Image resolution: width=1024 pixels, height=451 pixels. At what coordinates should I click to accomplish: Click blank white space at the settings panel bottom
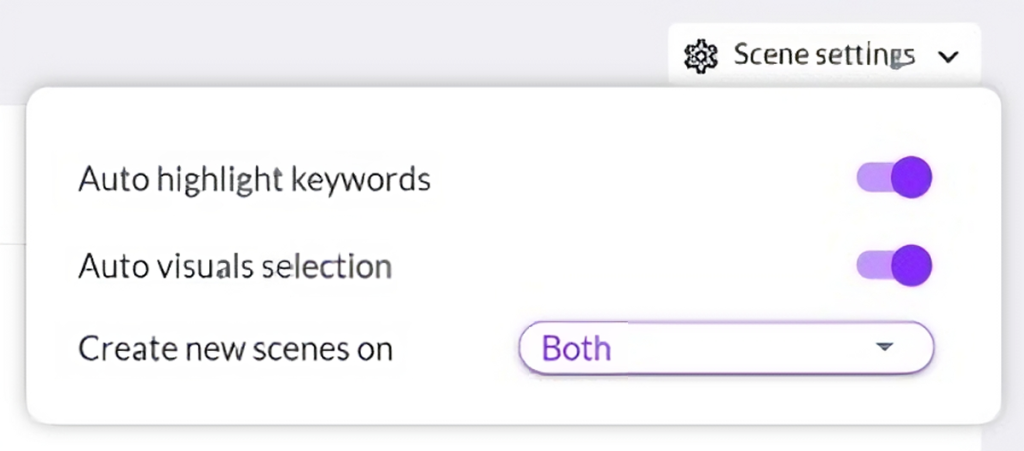click(500, 400)
